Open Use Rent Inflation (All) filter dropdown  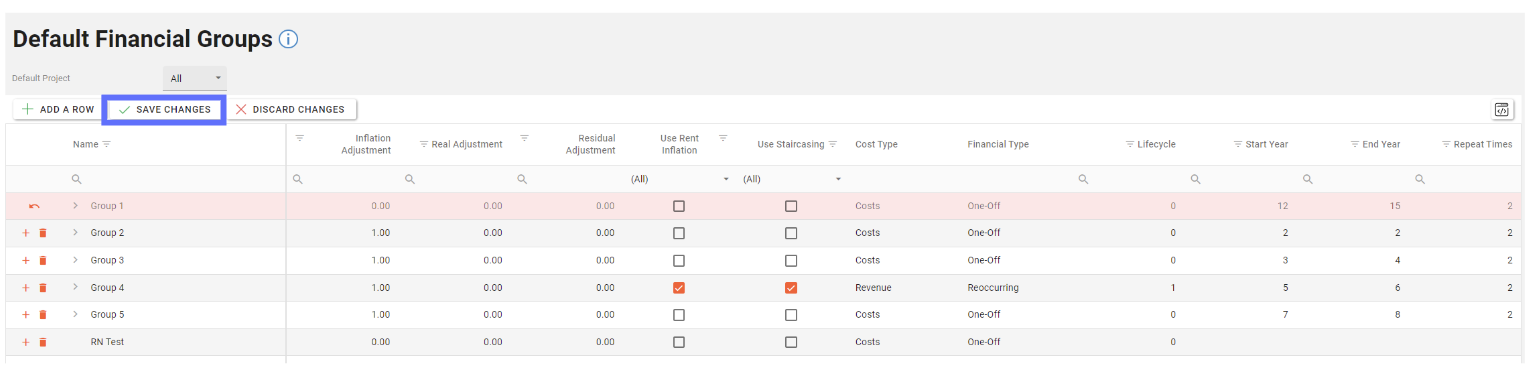[680, 179]
